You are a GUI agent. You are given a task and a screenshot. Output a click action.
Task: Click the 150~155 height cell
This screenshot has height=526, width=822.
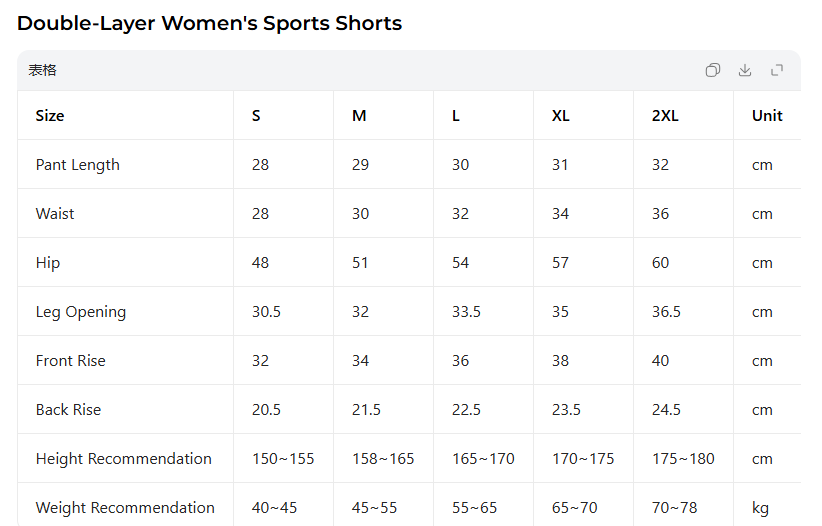[283, 459]
